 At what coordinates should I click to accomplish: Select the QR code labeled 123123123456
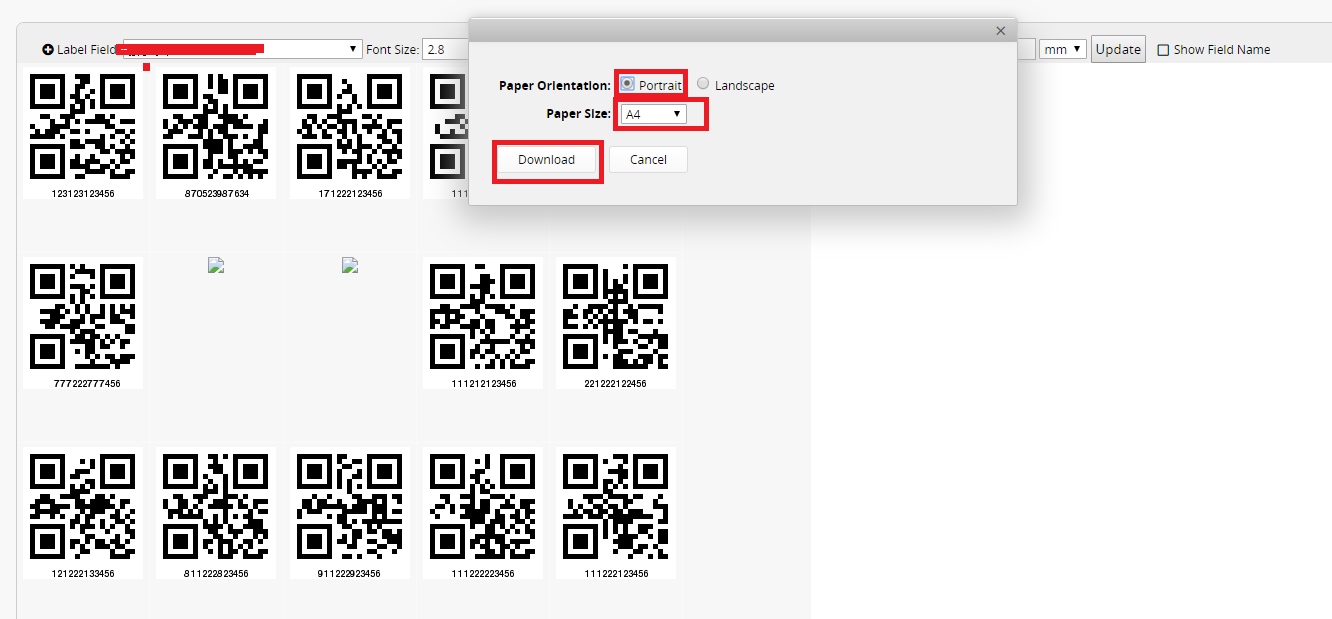click(x=83, y=126)
